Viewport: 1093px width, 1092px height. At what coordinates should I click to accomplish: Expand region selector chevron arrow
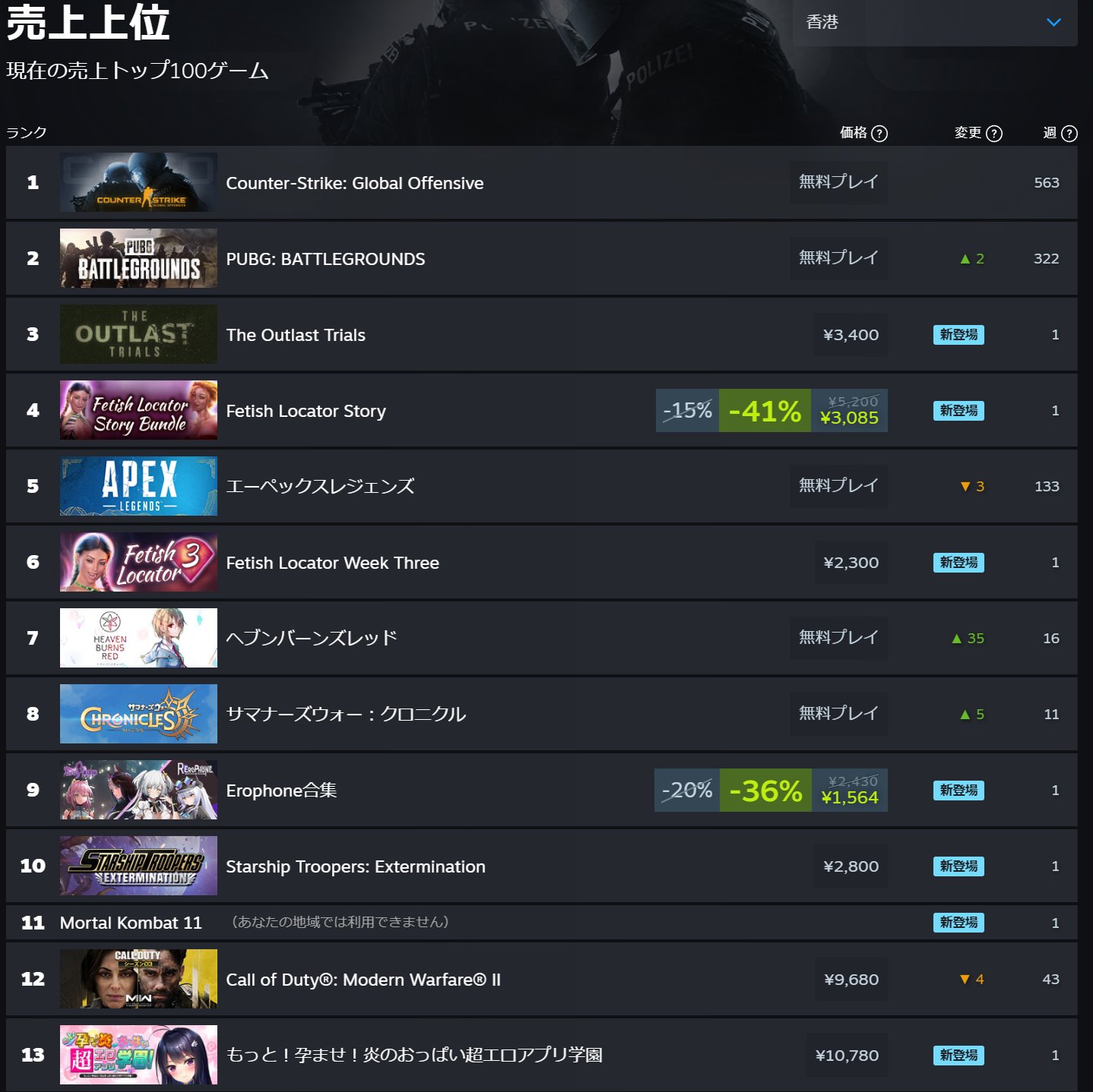(1054, 23)
